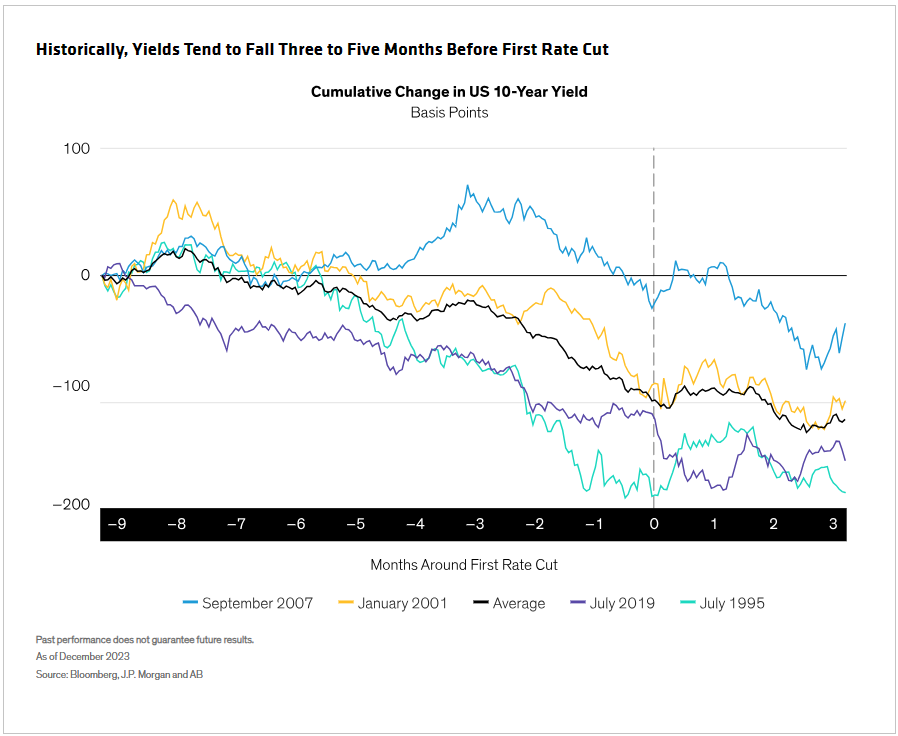Click the 3 month marker on x-axis
Viewport: 898px width, 736px height.
(833, 524)
